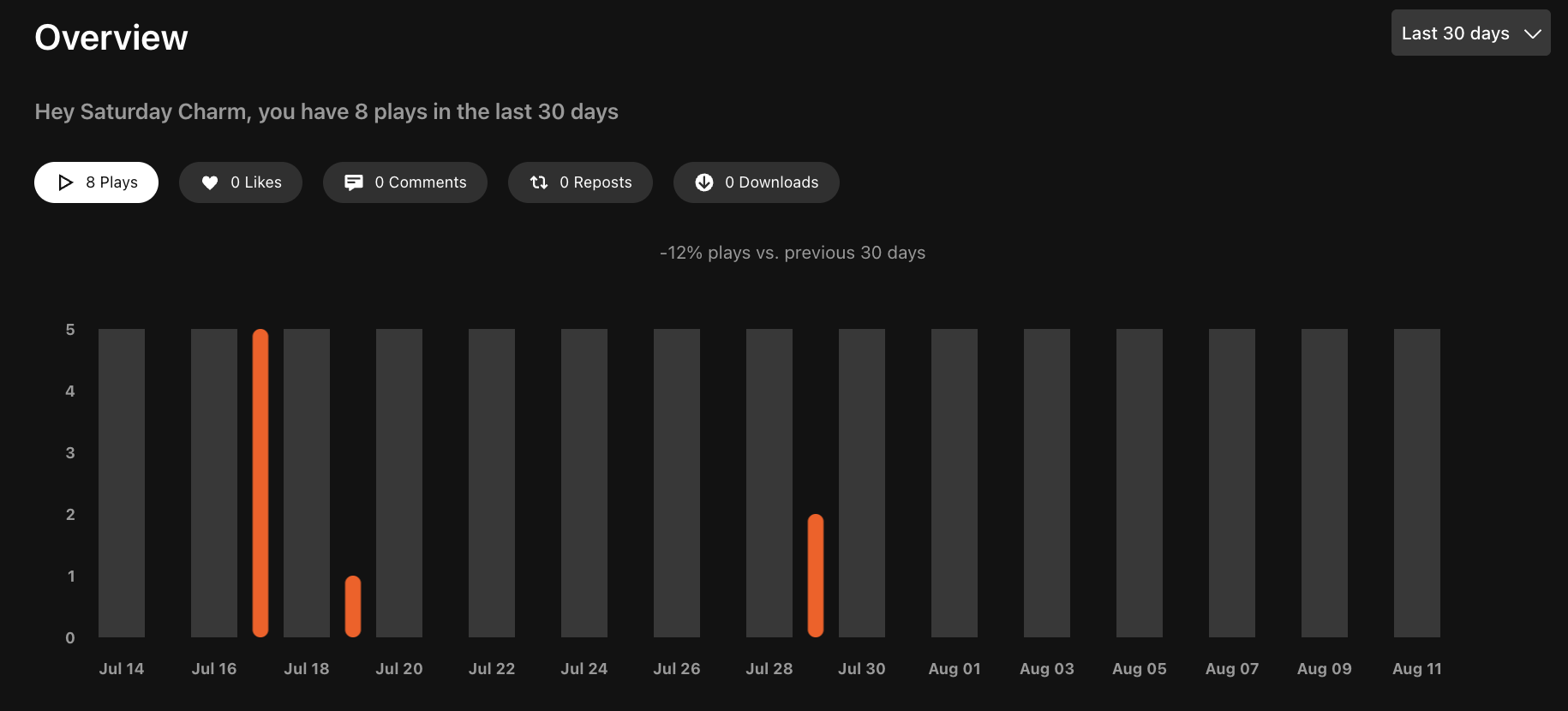This screenshot has width=1568, height=711.
Task: Select the repost arrows icon
Action: tap(539, 182)
